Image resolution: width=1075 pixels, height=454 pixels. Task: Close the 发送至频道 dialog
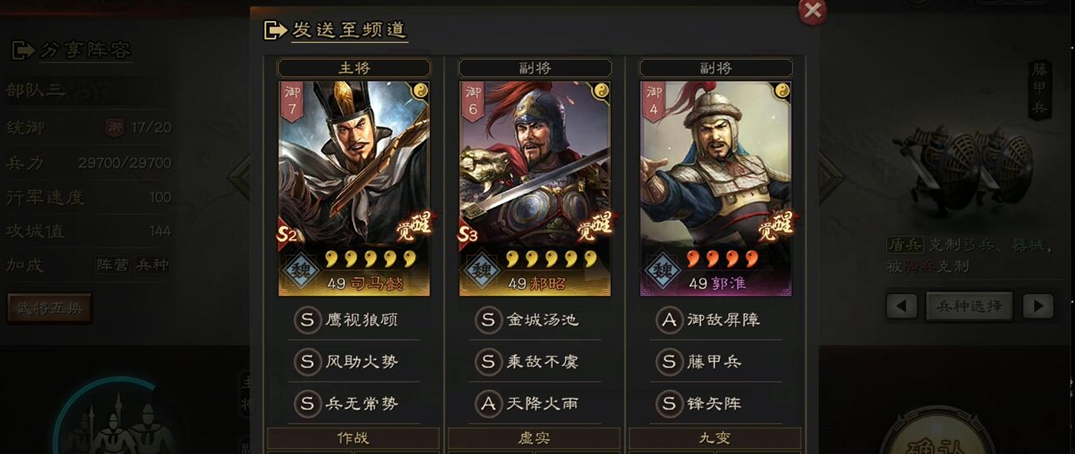coord(812,11)
